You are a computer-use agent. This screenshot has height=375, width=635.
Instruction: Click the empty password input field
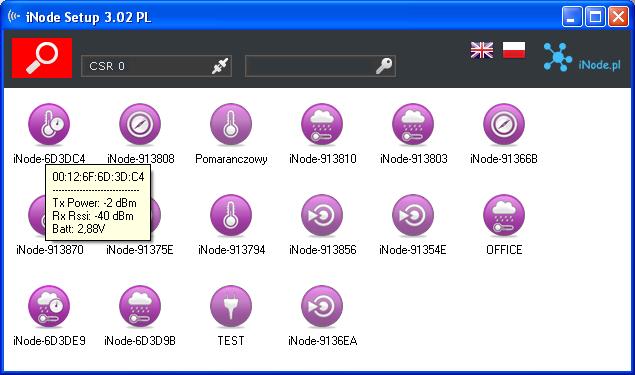point(320,66)
